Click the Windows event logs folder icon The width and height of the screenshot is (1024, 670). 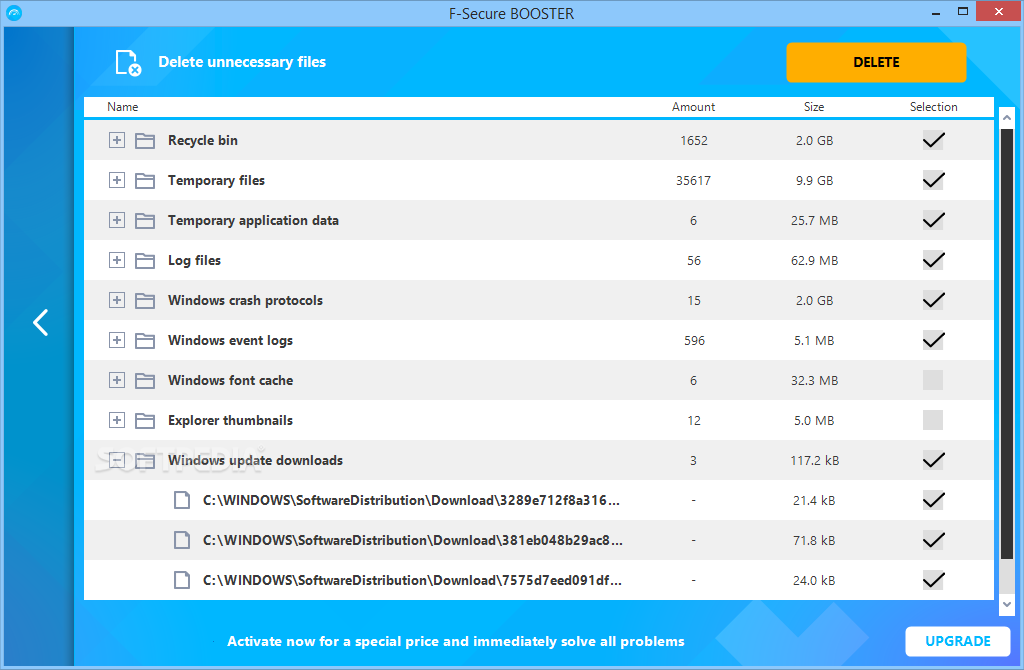pos(145,340)
